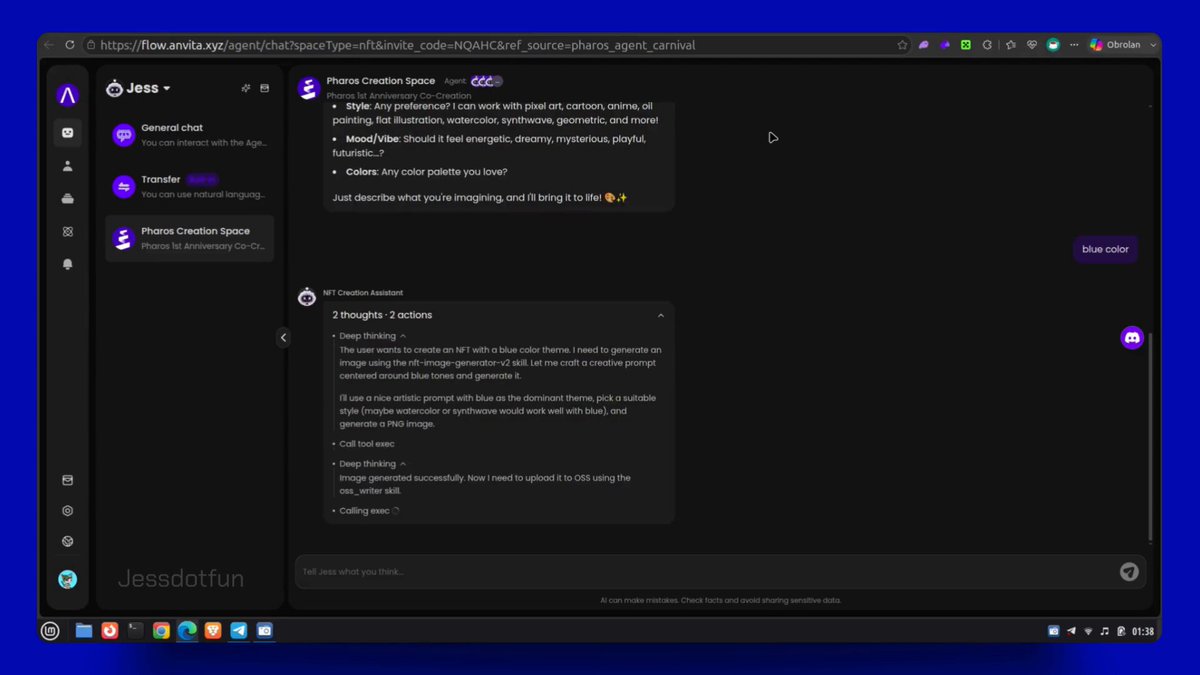Bookmark this page with the address bar star
The height and width of the screenshot is (675, 1200).
(903, 45)
